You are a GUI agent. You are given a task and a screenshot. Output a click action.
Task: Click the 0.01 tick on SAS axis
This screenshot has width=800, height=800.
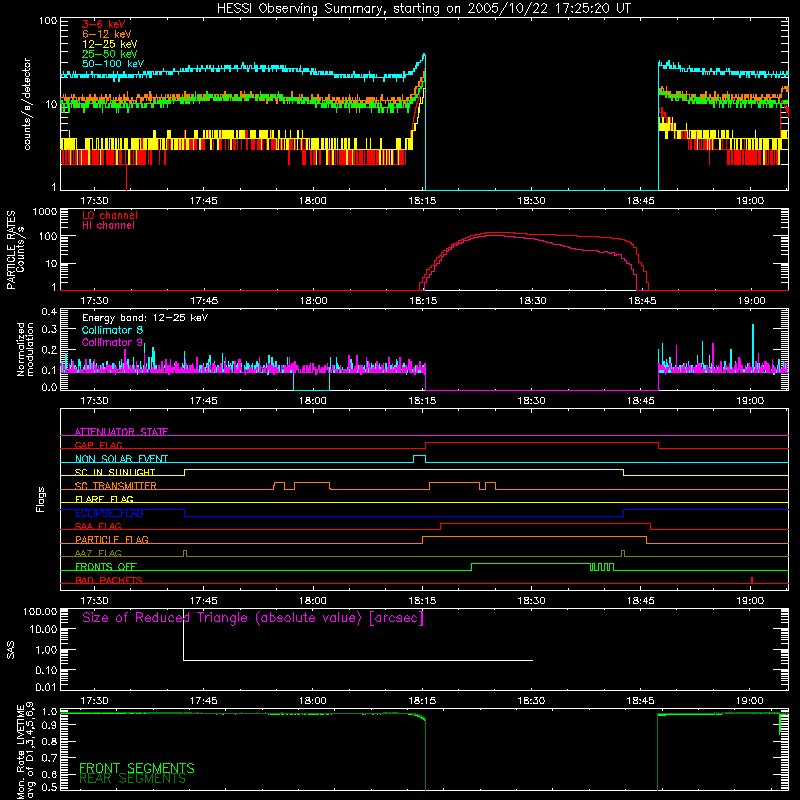(x=46, y=687)
